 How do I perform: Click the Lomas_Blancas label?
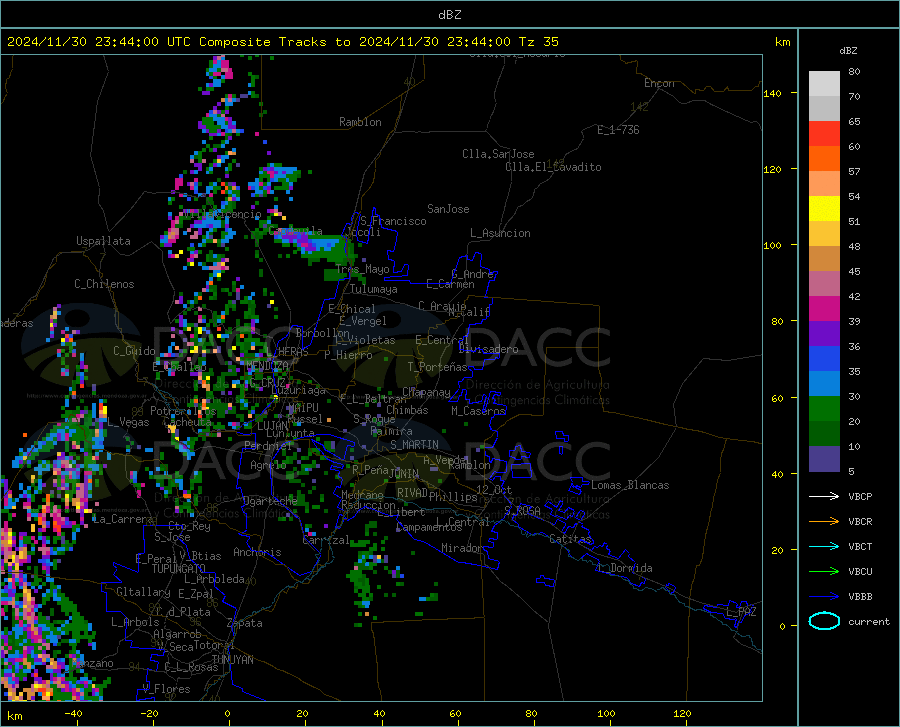pos(630,485)
